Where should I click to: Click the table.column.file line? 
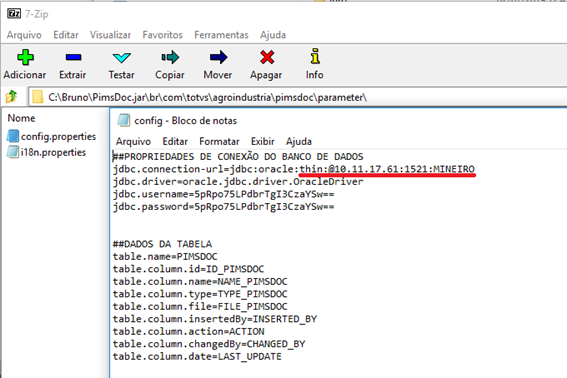200,306
